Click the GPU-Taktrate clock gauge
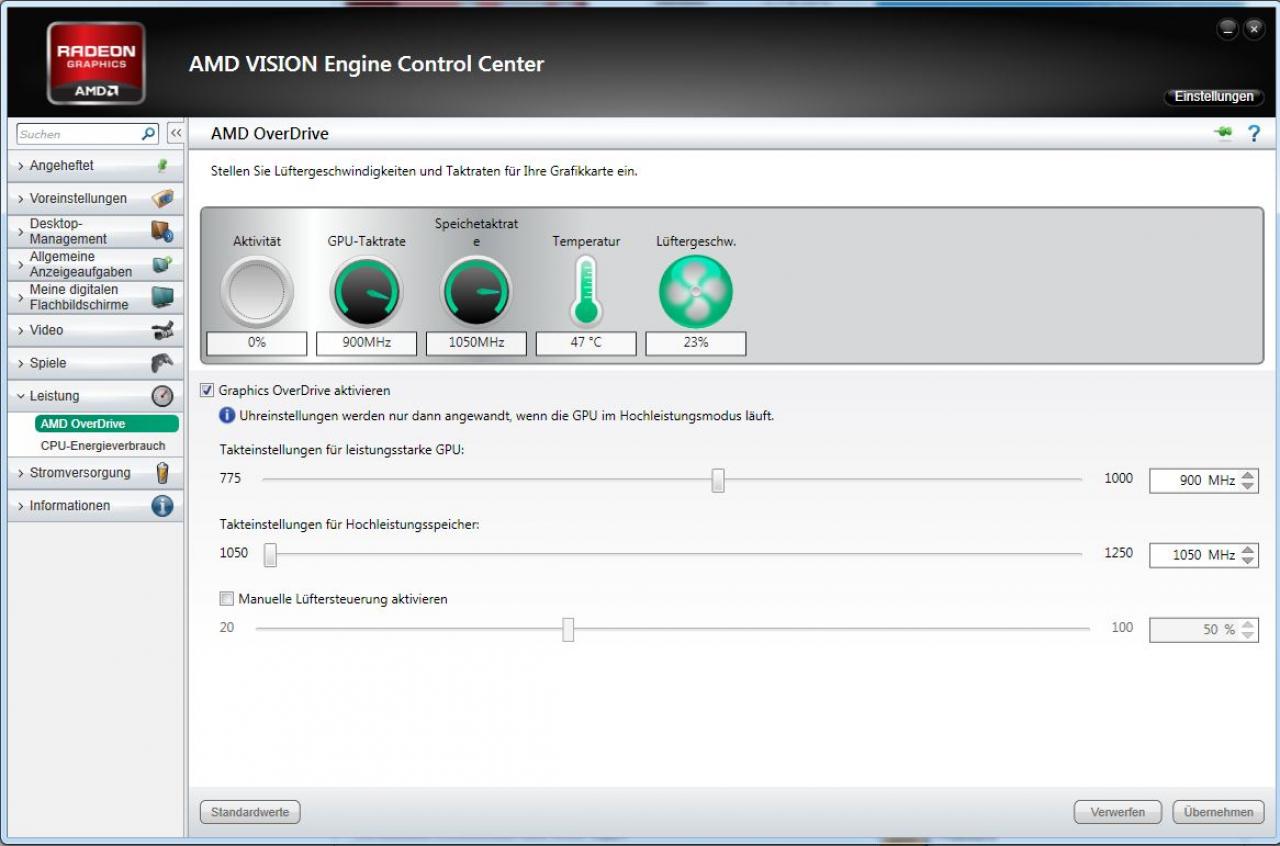Viewport: 1280px width, 846px height. [x=366, y=292]
